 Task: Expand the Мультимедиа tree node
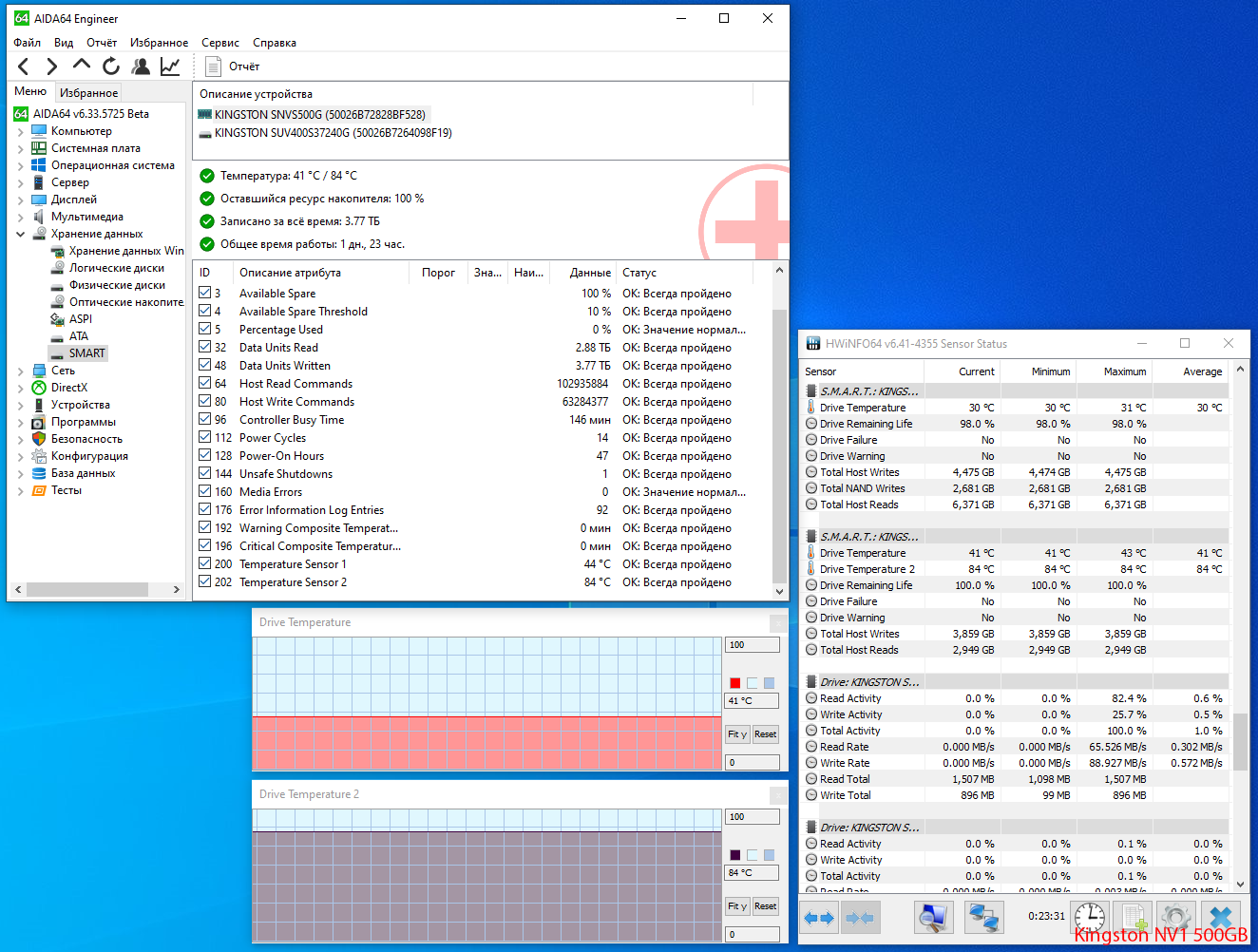pyautogui.click(x=20, y=217)
